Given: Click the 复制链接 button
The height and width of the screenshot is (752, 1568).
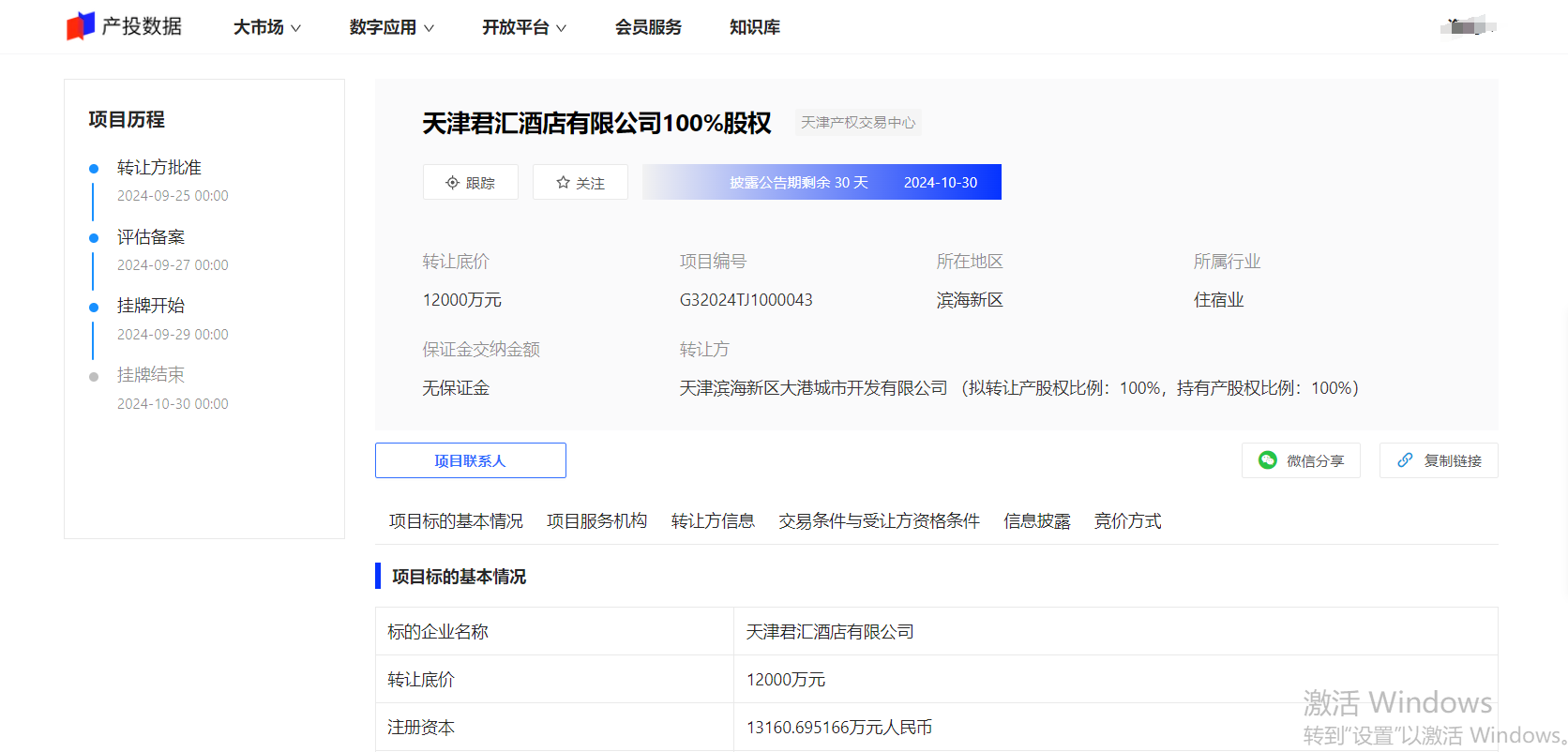Looking at the screenshot, I should (1439, 460).
